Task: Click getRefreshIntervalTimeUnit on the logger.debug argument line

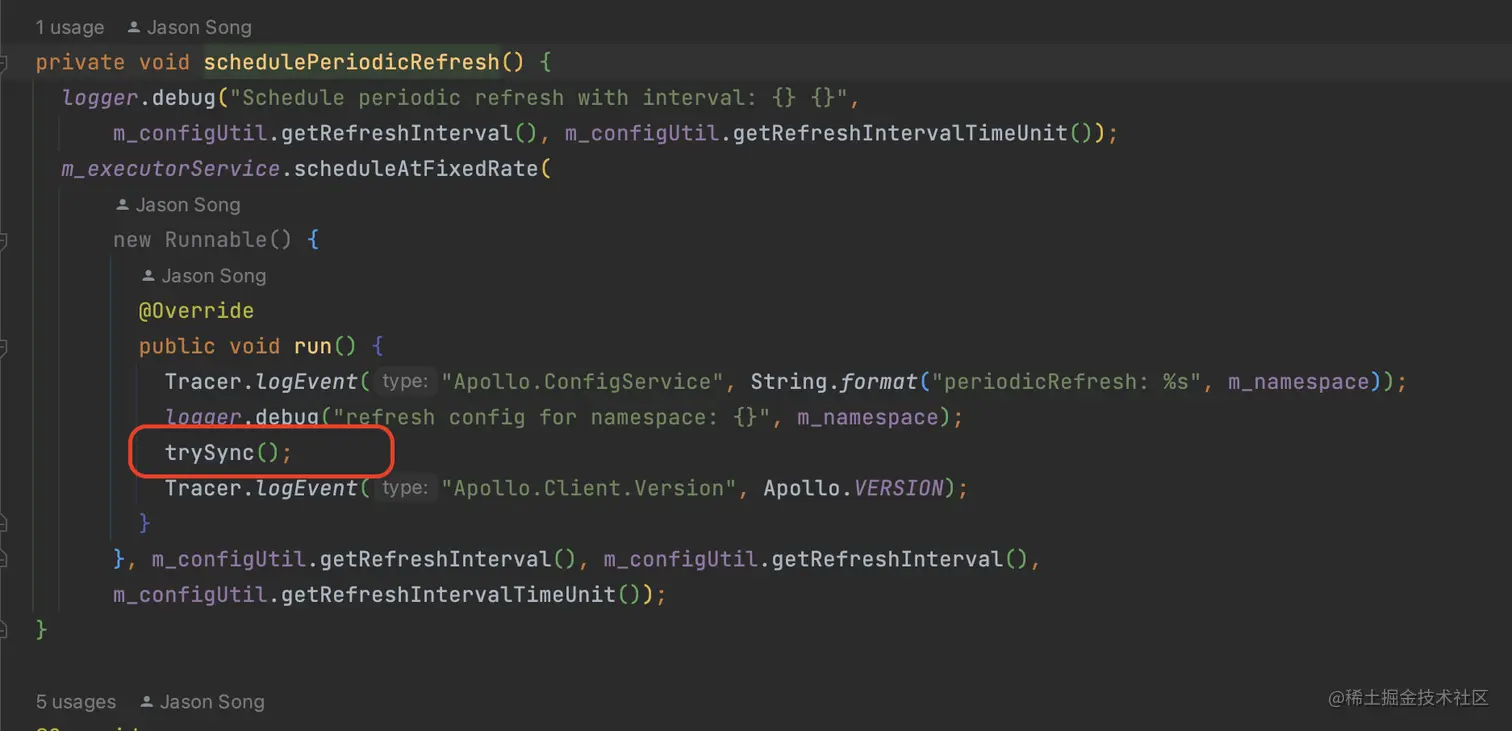Action: pyautogui.click(x=900, y=133)
